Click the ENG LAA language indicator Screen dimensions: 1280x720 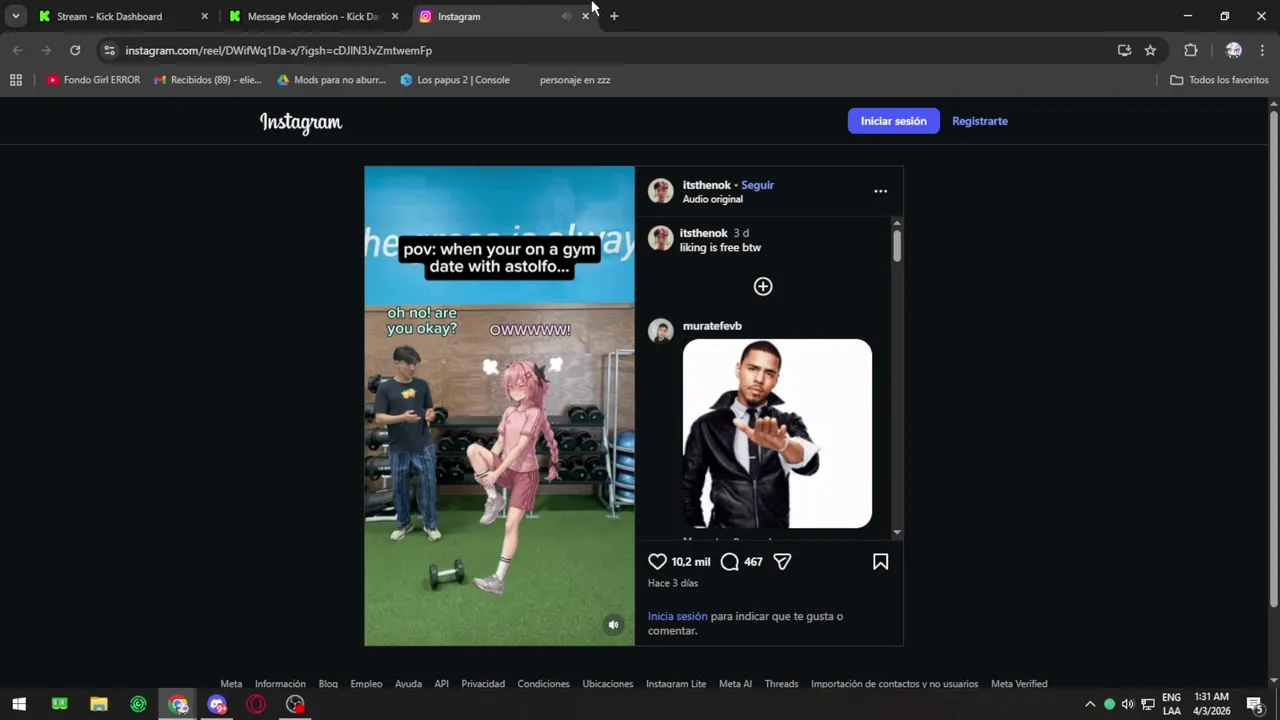point(1171,704)
